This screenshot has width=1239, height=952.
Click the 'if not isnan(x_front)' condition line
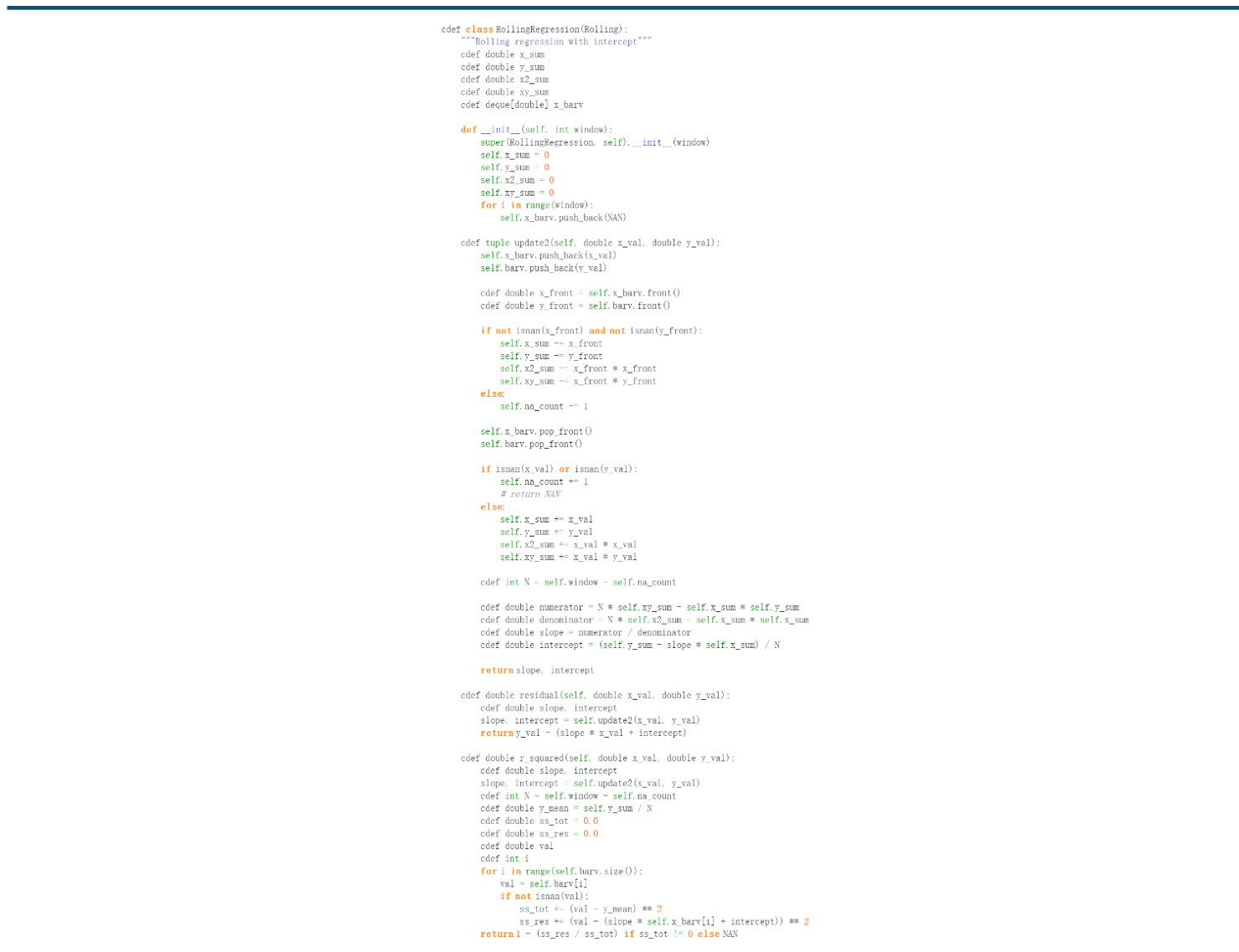(591, 331)
